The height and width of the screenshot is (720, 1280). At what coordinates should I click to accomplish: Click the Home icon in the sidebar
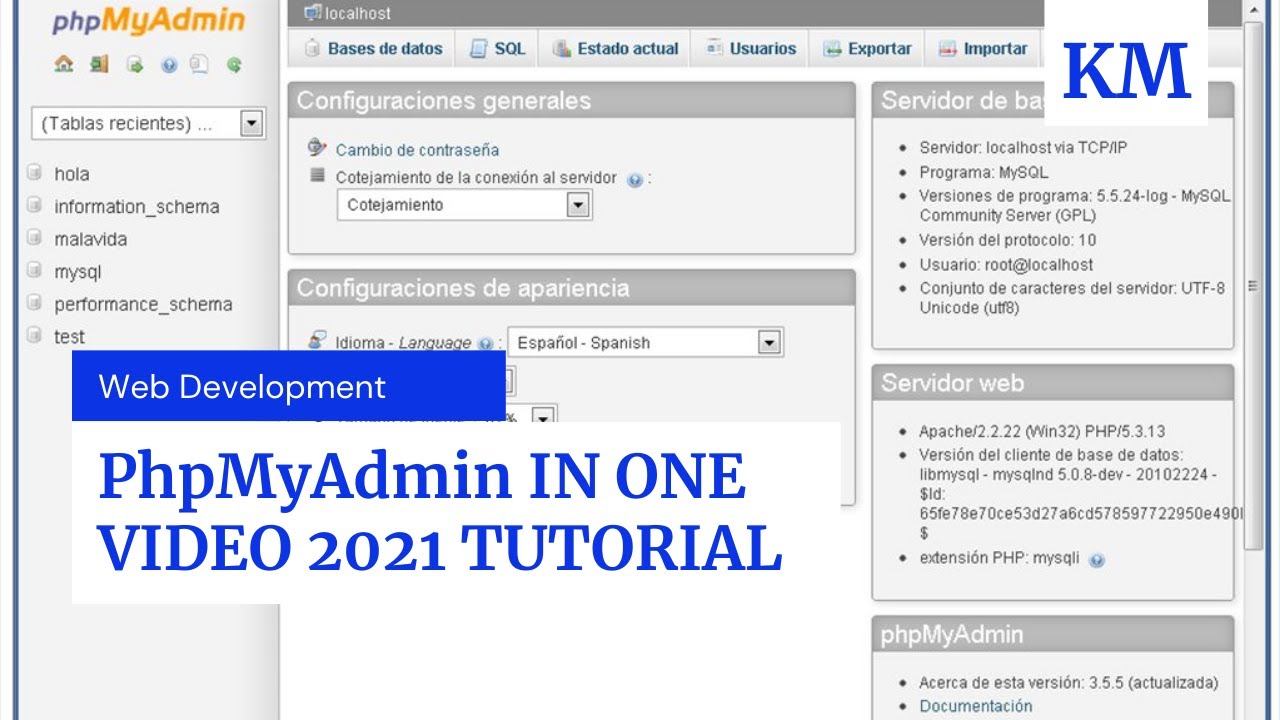64,64
